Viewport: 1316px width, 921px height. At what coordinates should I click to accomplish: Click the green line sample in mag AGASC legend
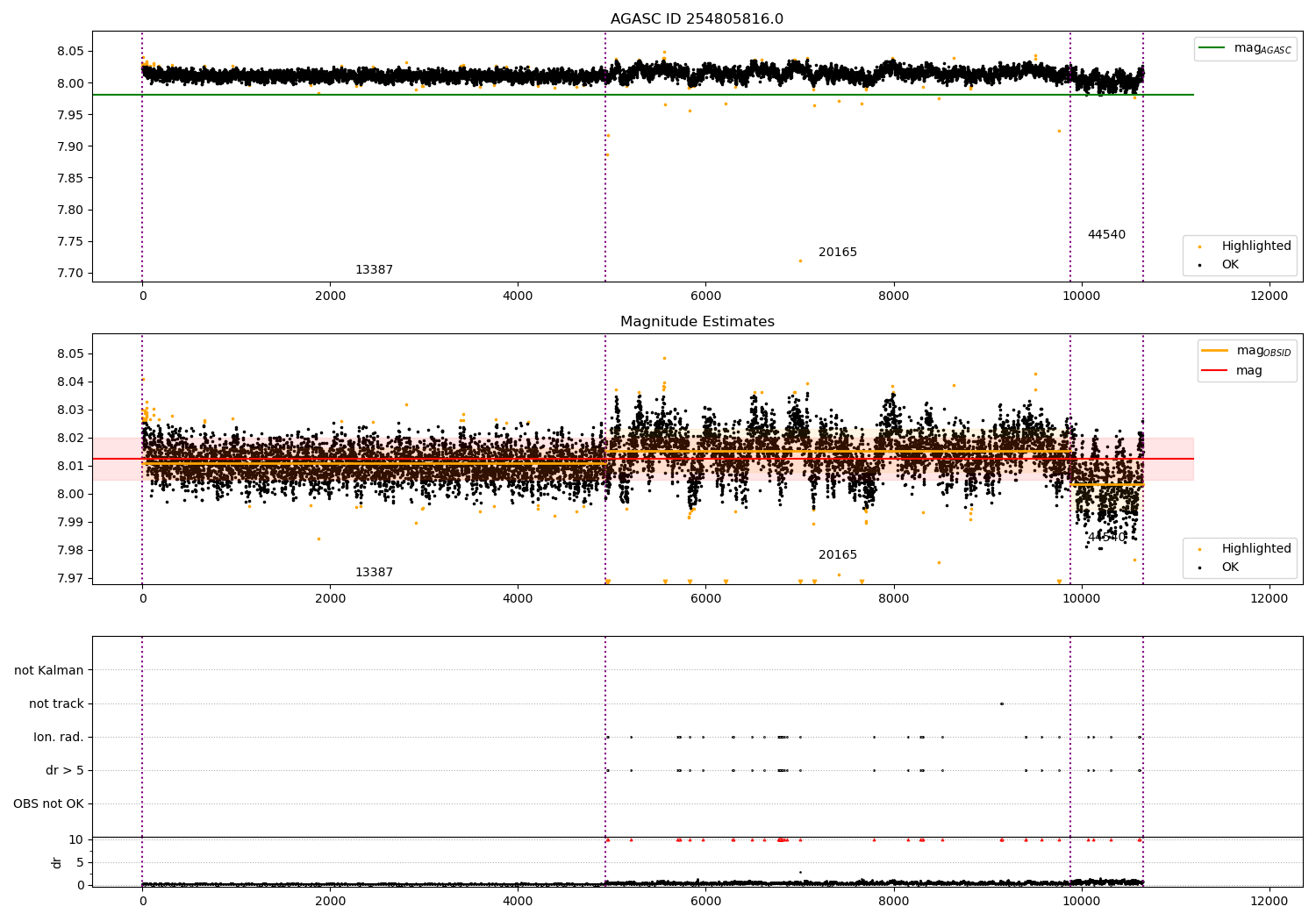pos(1212,47)
